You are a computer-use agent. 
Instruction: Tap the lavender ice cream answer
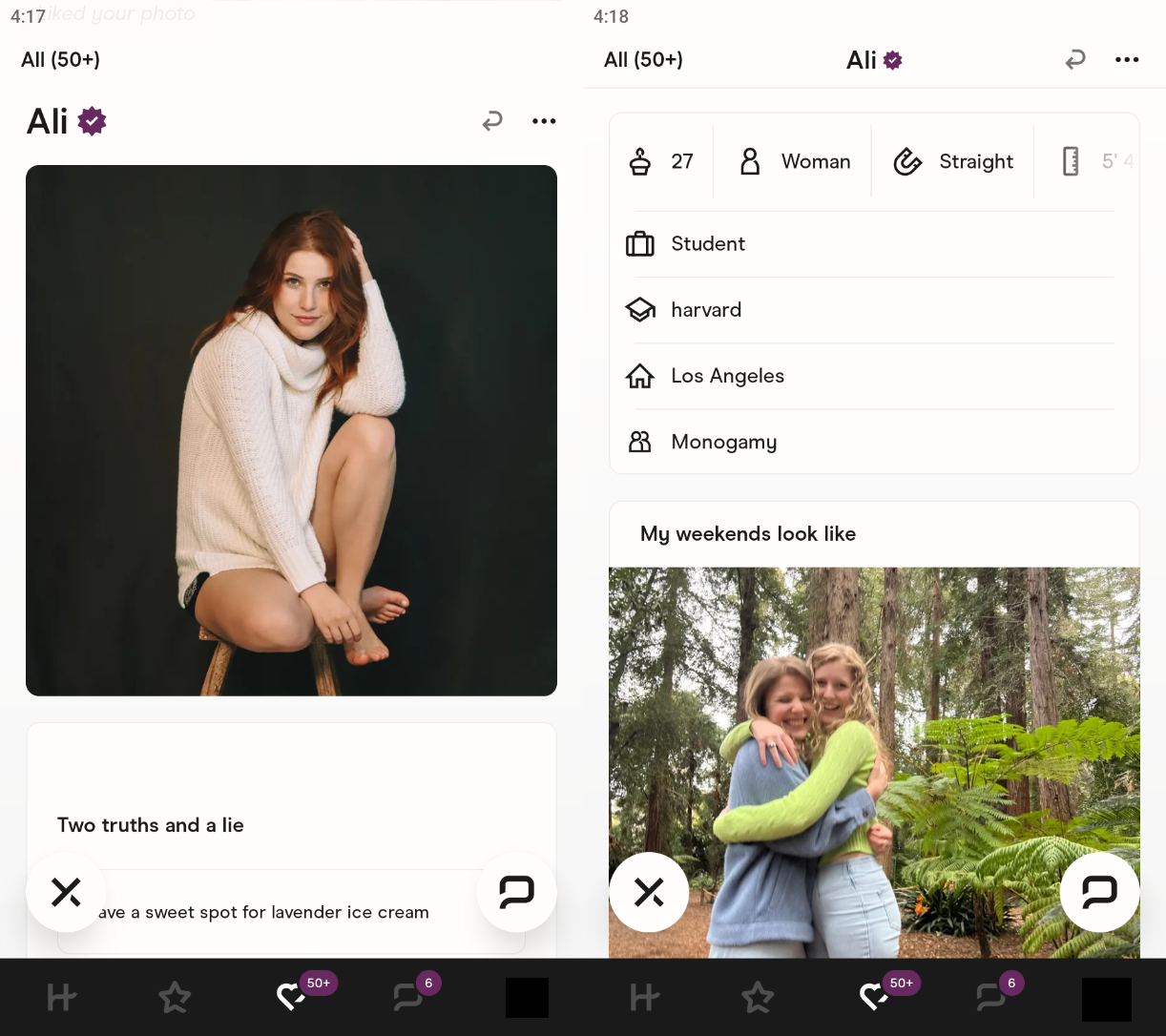pyautogui.click(x=291, y=912)
